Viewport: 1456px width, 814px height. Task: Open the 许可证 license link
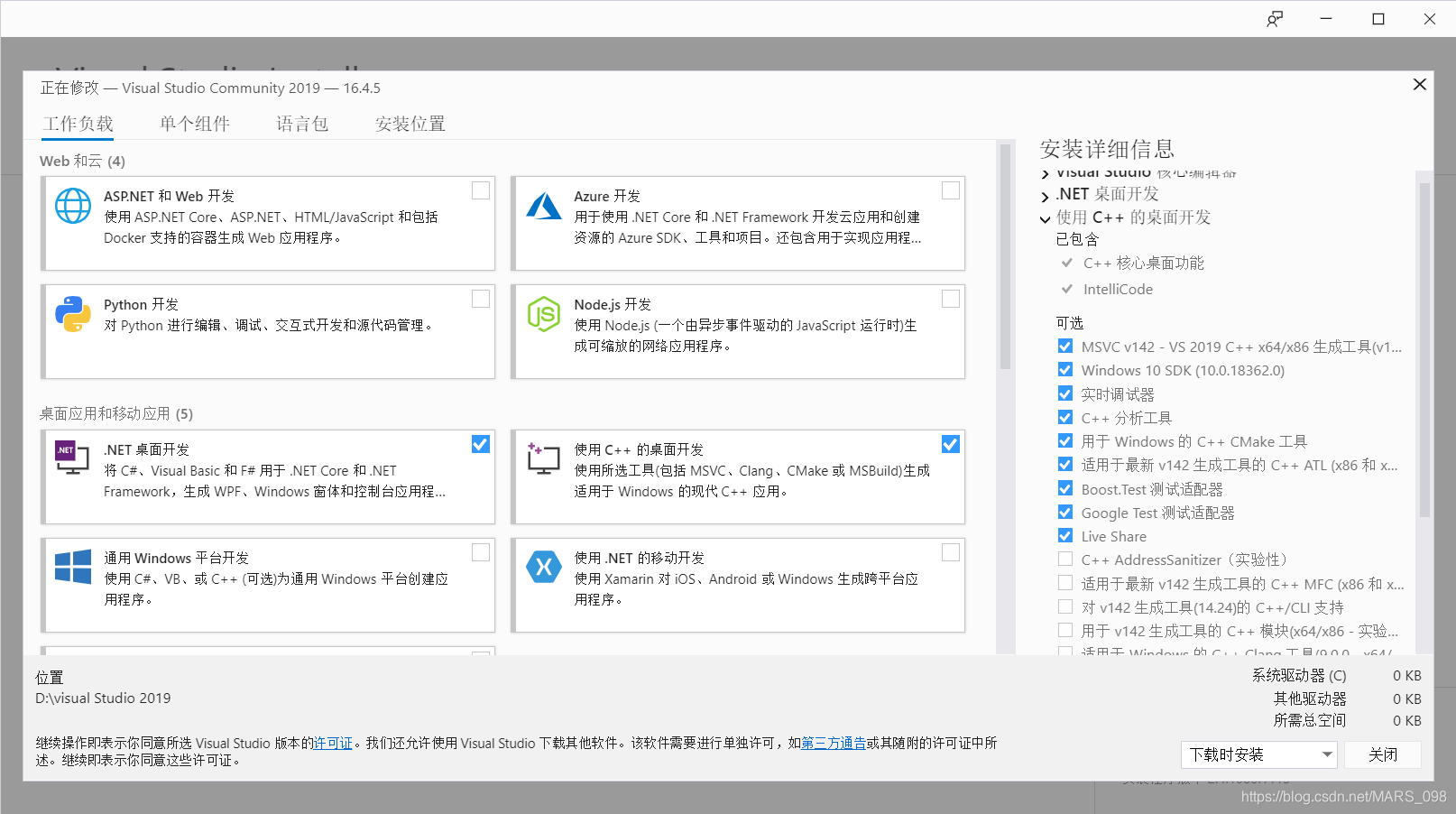333,744
